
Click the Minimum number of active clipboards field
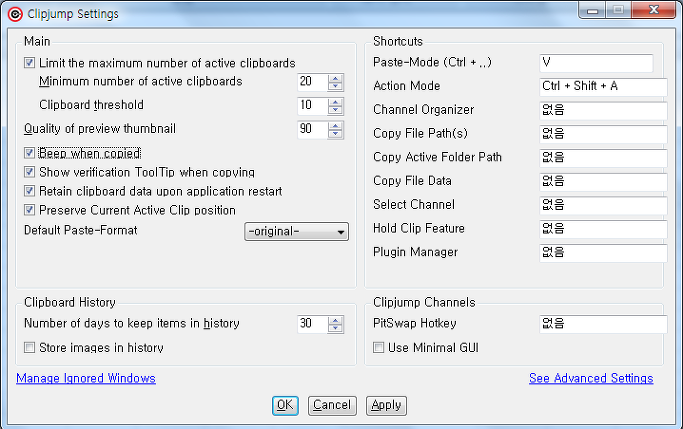click(313, 82)
